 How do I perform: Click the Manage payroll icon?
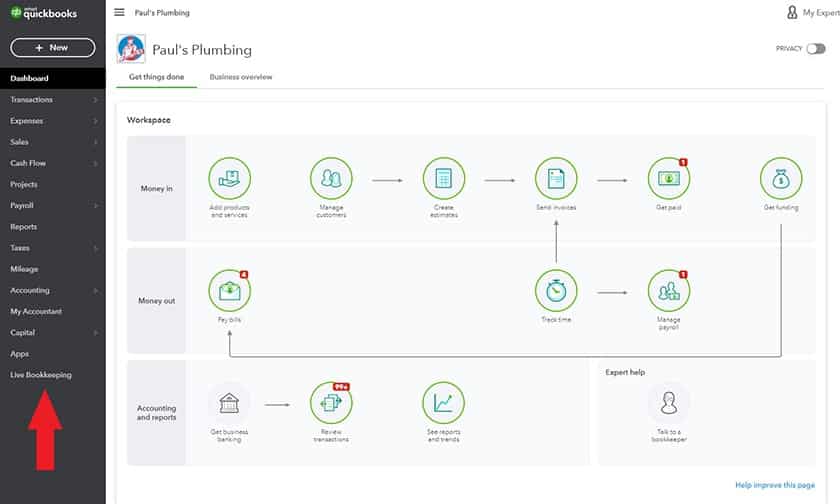(x=669, y=291)
